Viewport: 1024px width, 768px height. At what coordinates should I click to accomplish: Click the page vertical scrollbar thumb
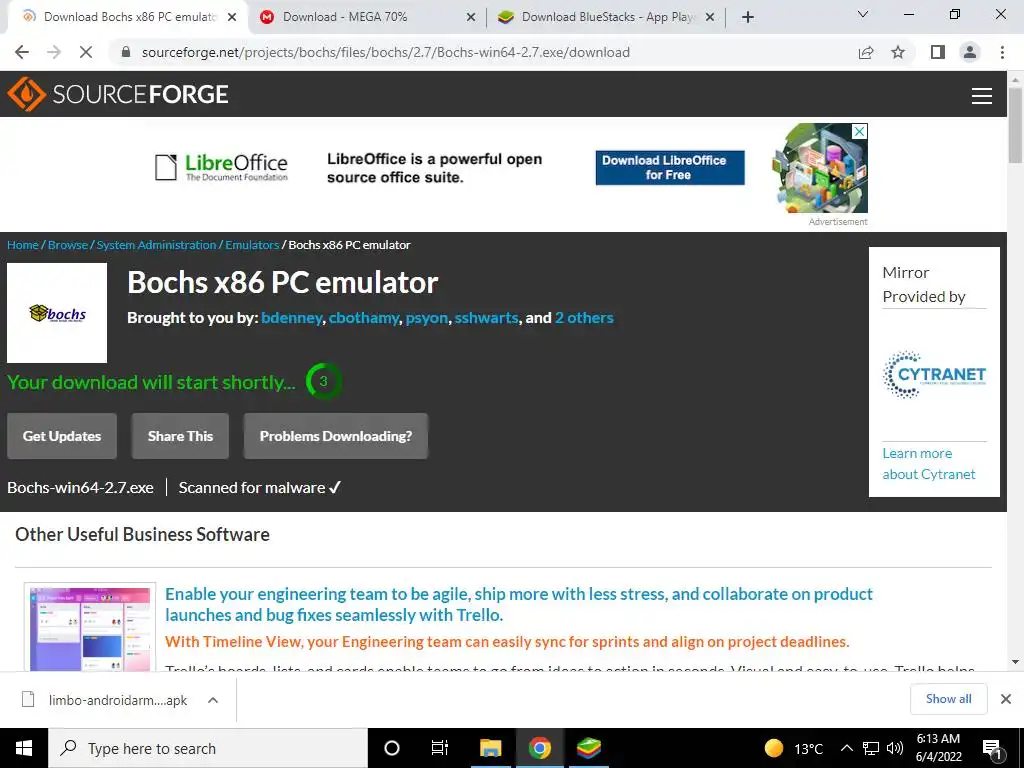1015,124
